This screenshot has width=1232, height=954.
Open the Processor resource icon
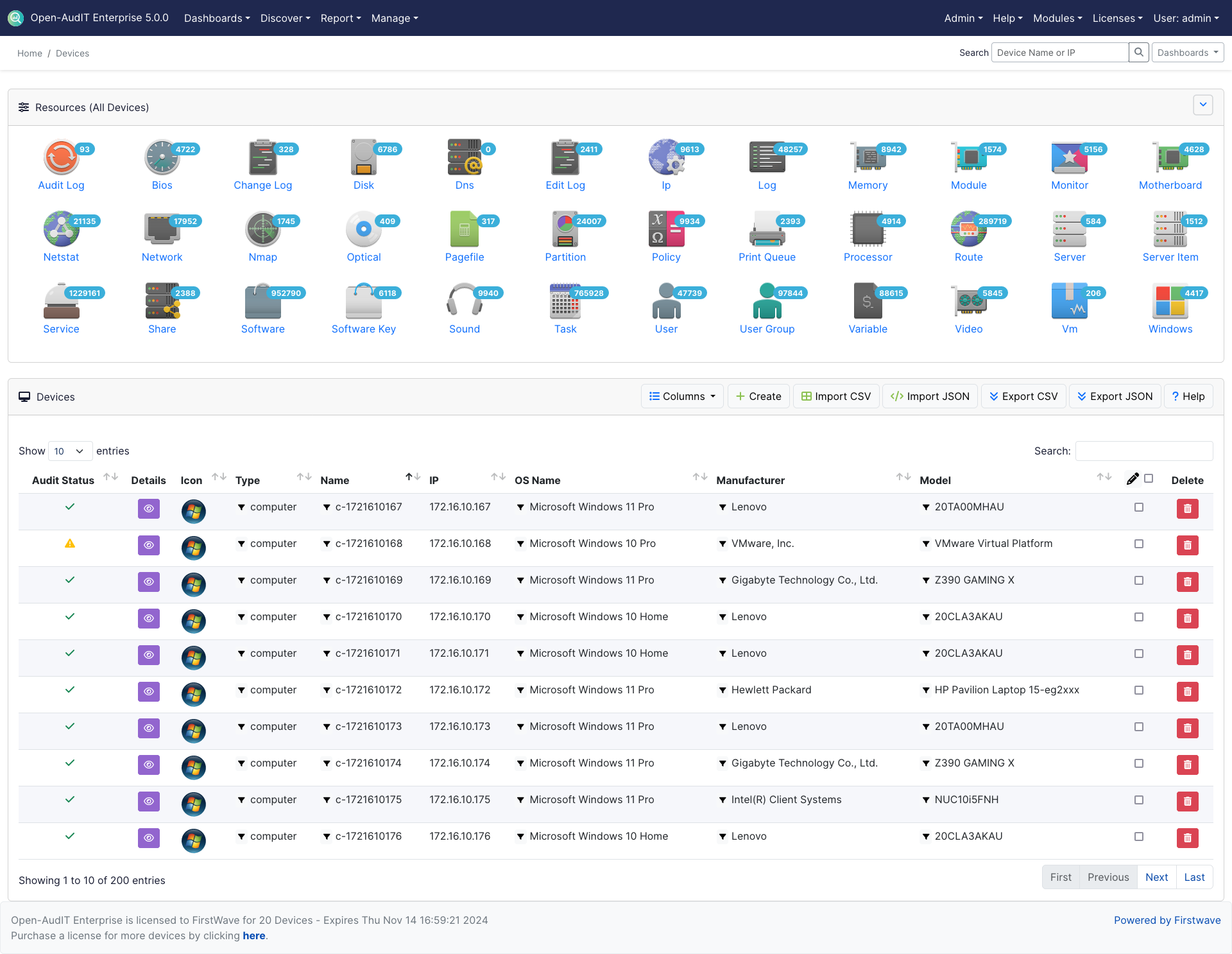coord(868,229)
